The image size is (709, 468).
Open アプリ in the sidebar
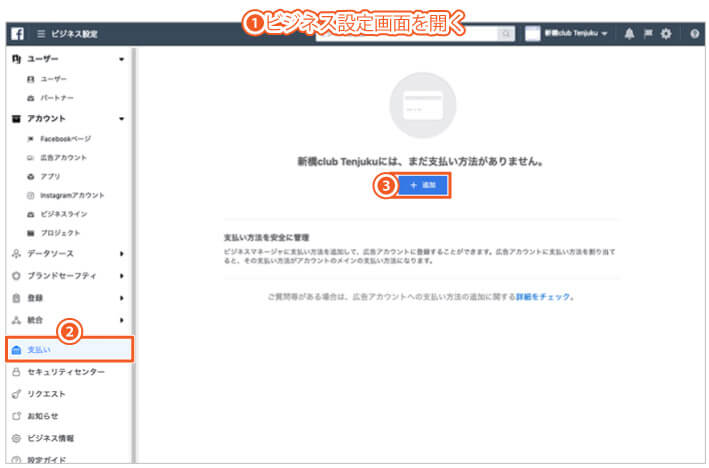[x=50, y=176]
